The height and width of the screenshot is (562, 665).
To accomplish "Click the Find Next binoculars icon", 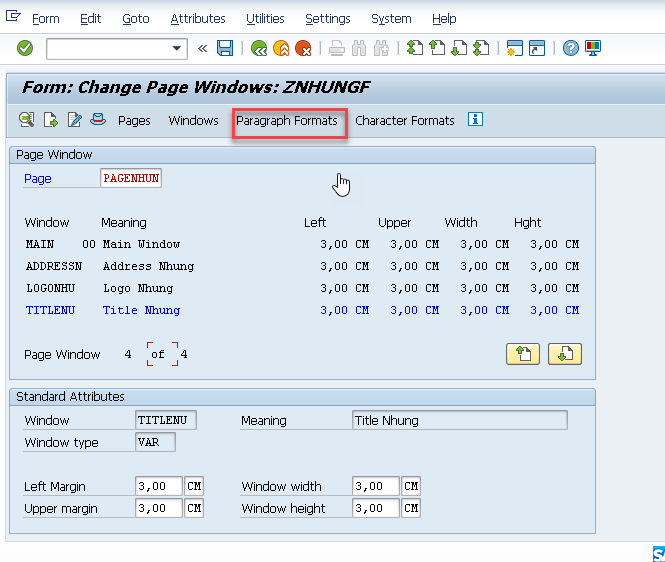I will click(x=381, y=48).
